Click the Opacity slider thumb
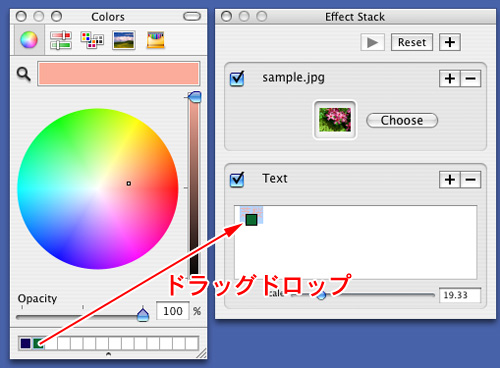This screenshot has height=368, width=500. (143, 314)
